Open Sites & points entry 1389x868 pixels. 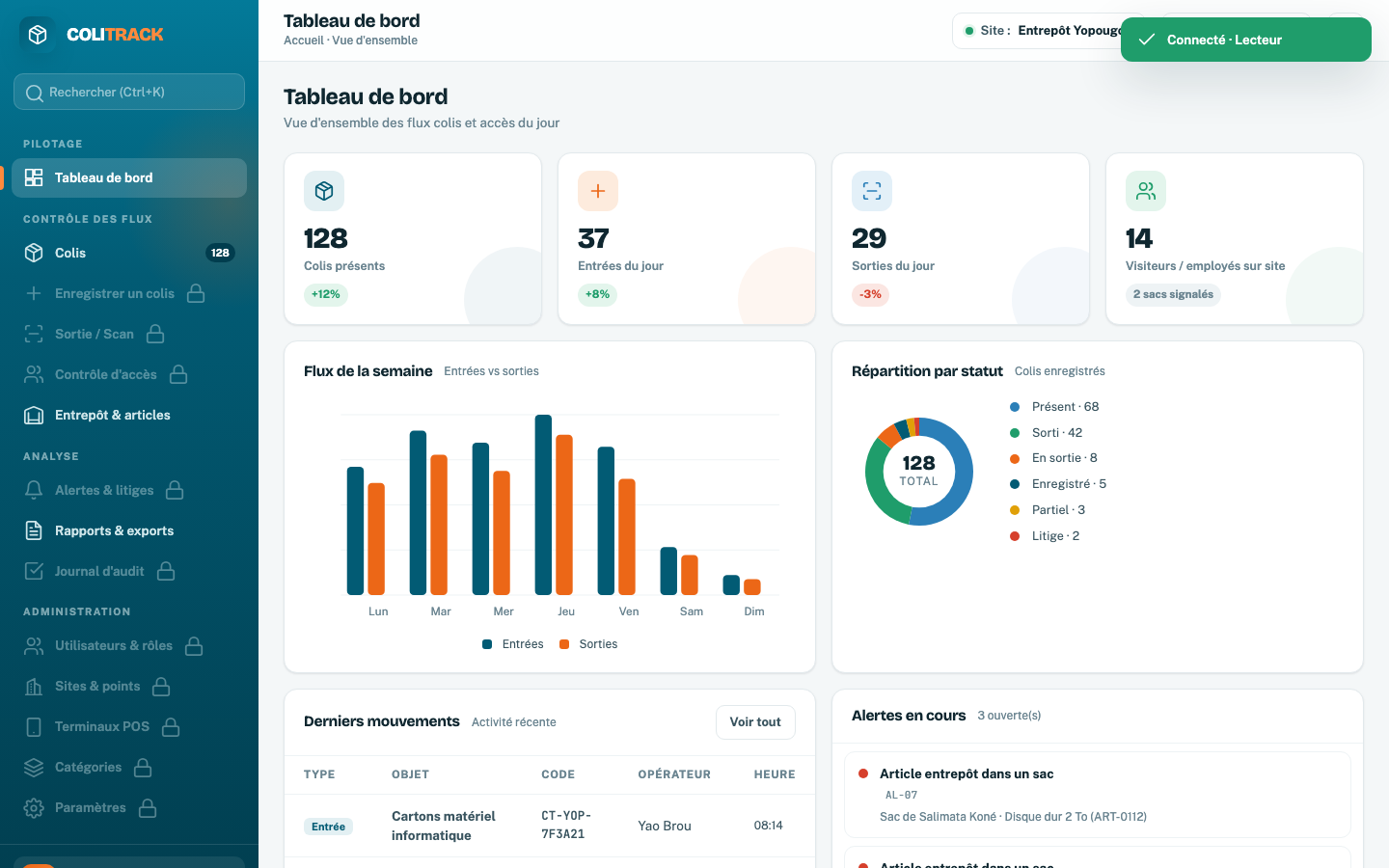coord(129,686)
